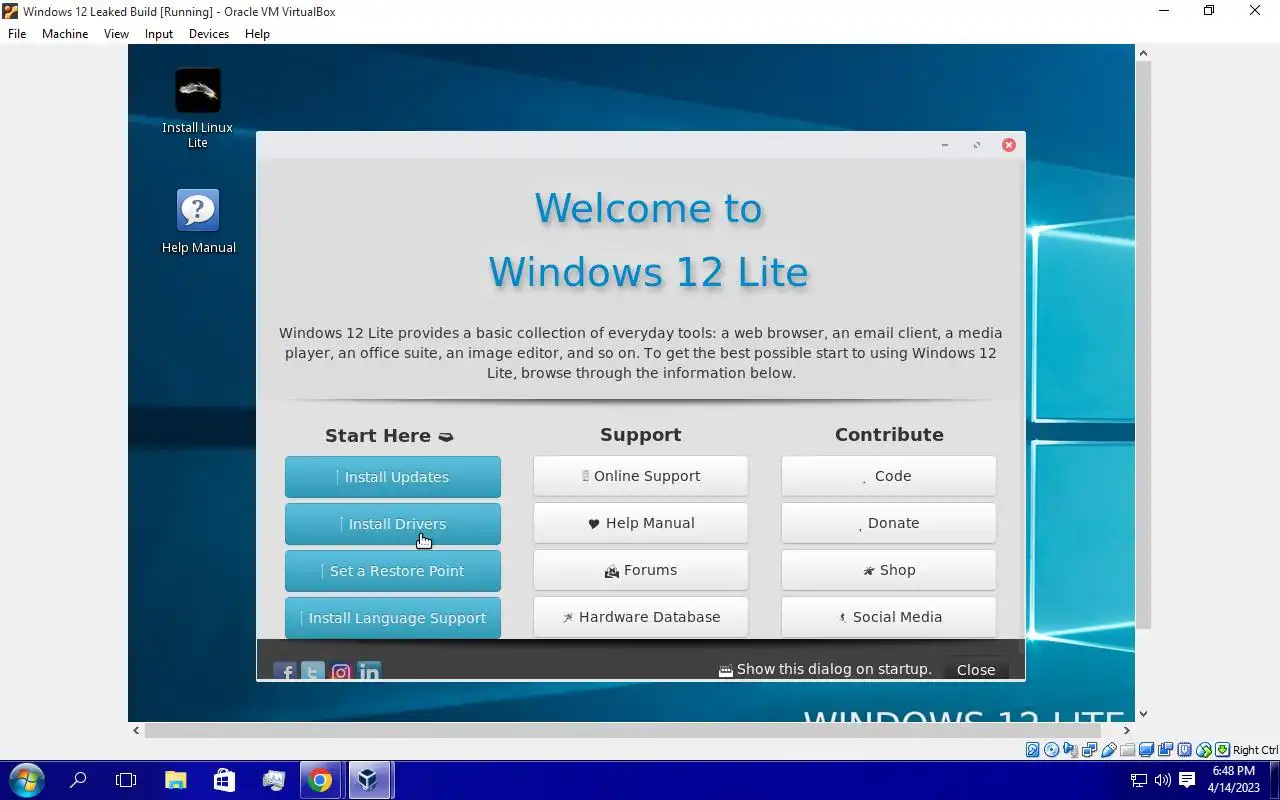Open Chrome from the taskbar
This screenshot has height=800, width=1280.
[320, 780]
